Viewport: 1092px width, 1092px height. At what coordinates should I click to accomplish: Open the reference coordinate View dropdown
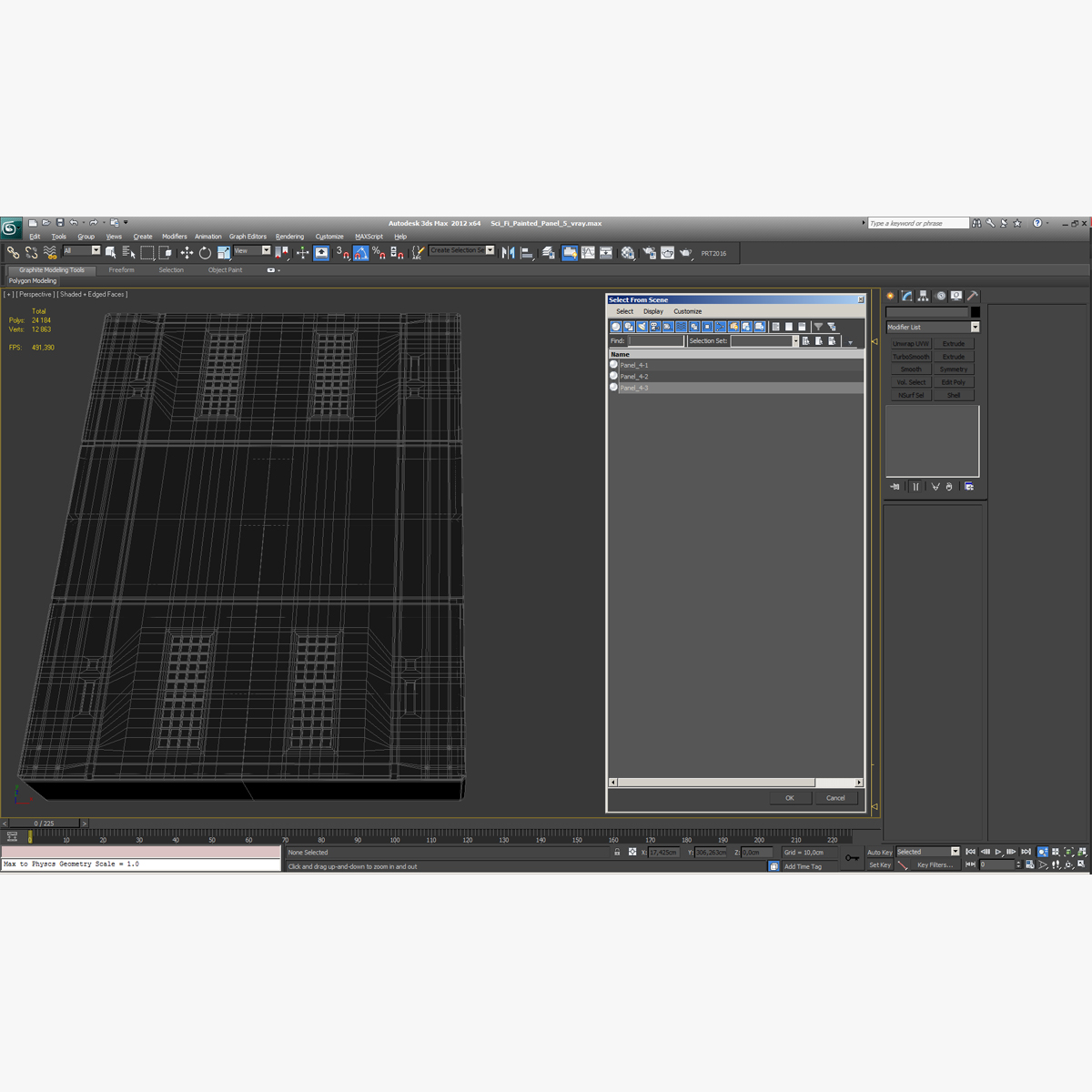(x=252, y=250)
